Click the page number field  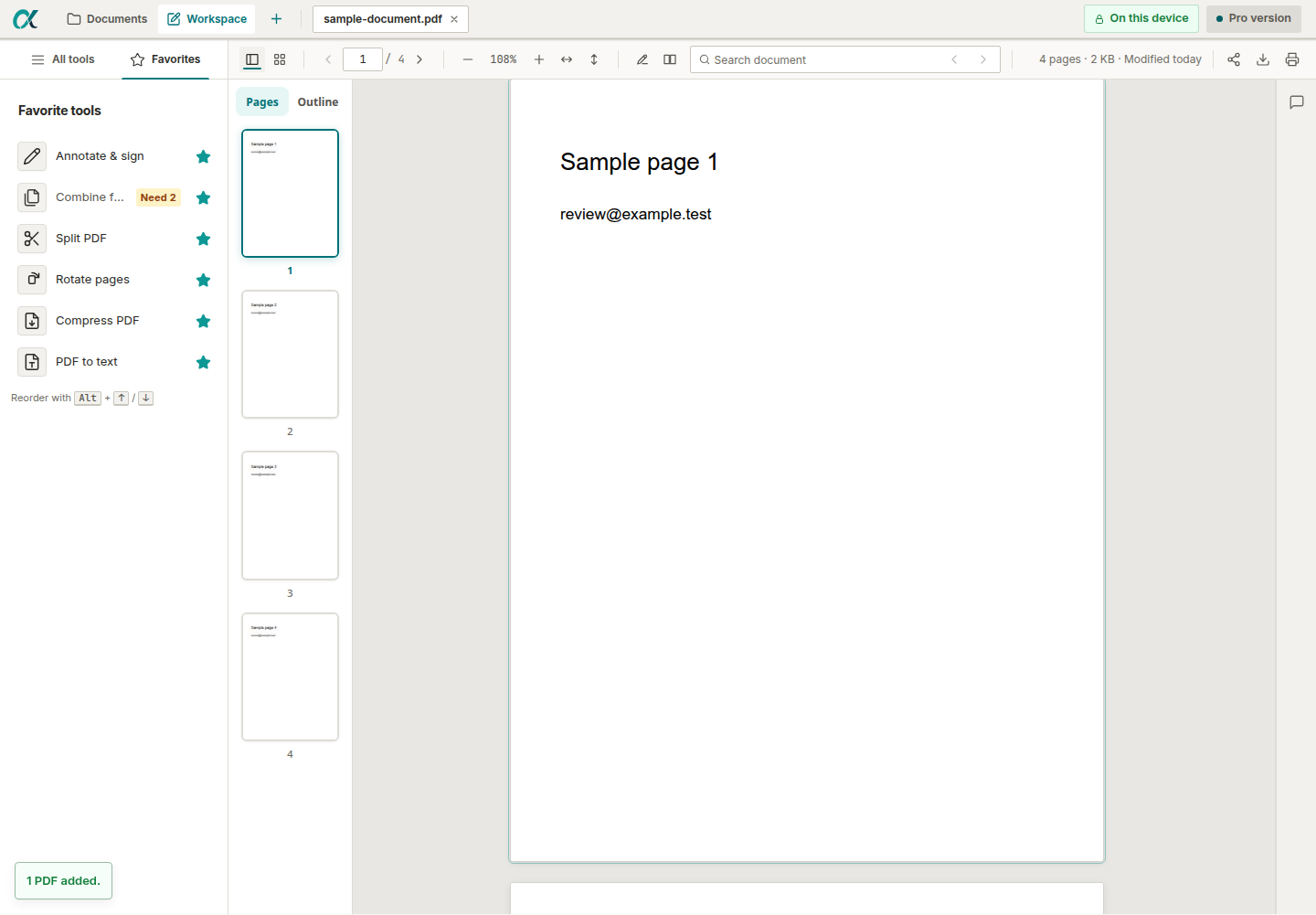(363, 59)
